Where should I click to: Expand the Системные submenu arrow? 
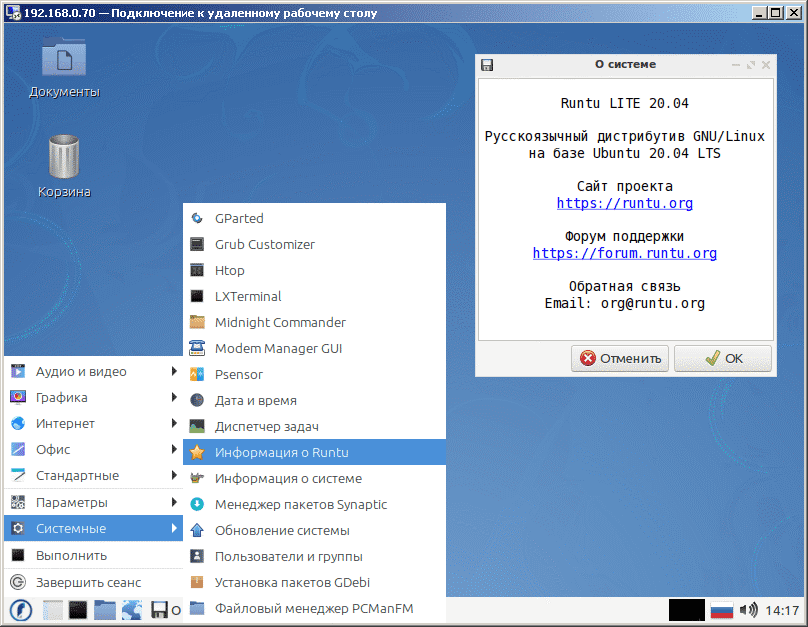click(x=174, y=528)
